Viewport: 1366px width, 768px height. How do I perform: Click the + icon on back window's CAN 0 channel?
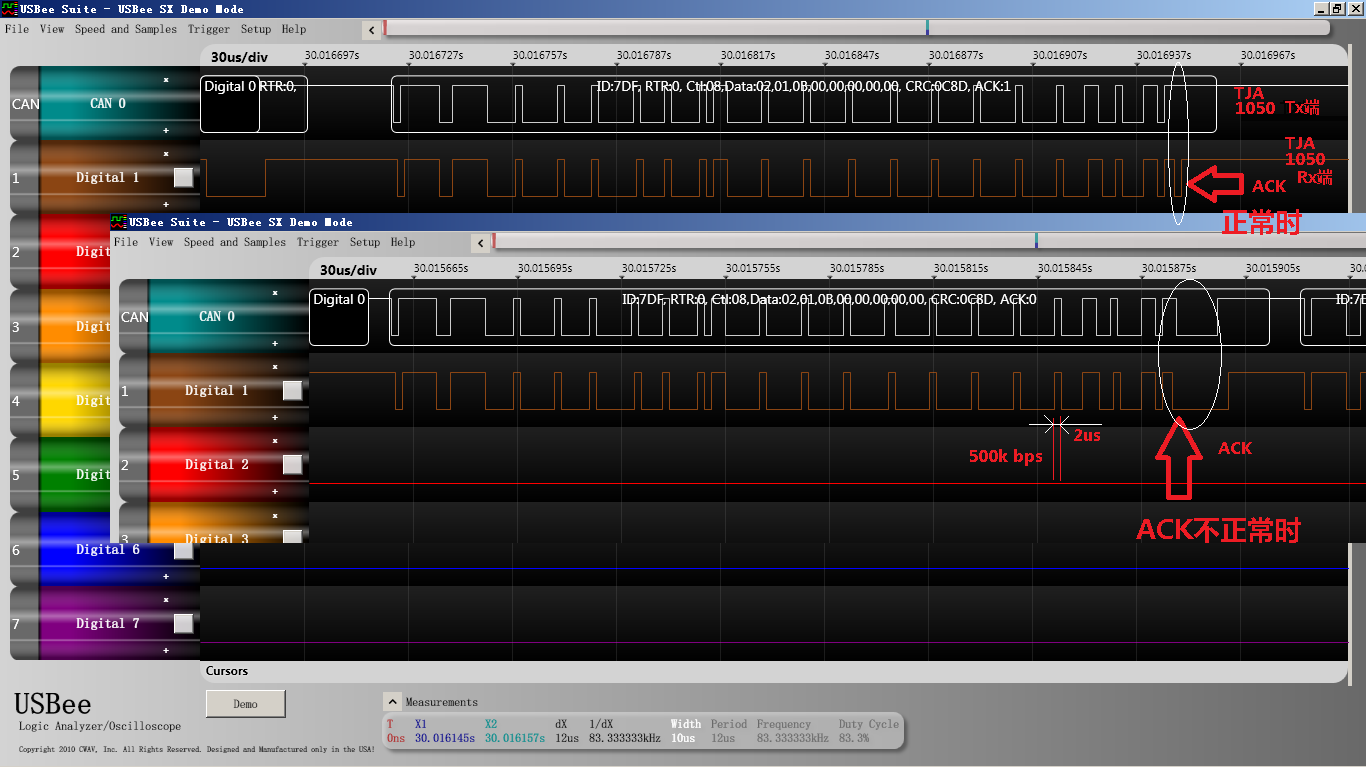[166, 130]
